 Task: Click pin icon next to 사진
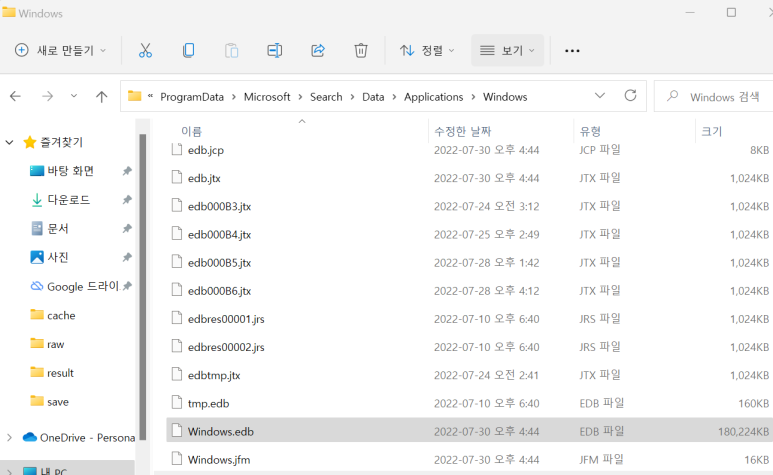[x=127, y=257]
